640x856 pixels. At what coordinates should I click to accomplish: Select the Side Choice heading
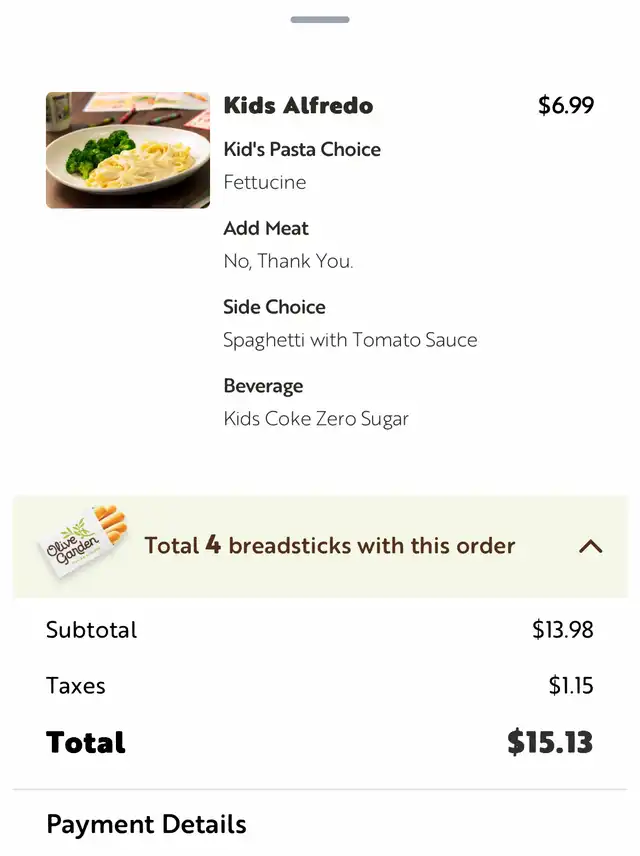(274, 307)
